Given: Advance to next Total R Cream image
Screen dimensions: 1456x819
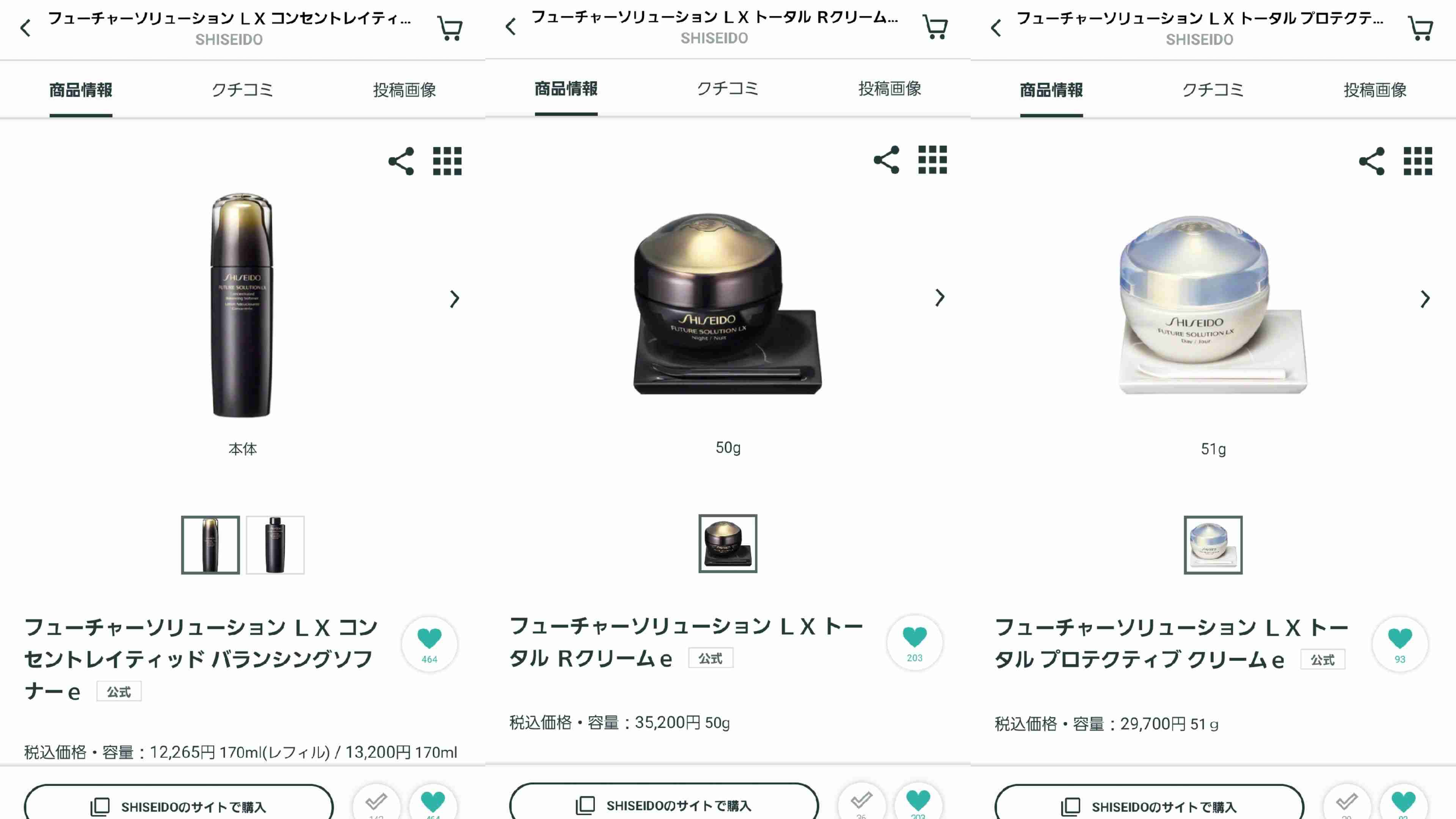Looking at the screenshot, I should [x=940, y=297].
